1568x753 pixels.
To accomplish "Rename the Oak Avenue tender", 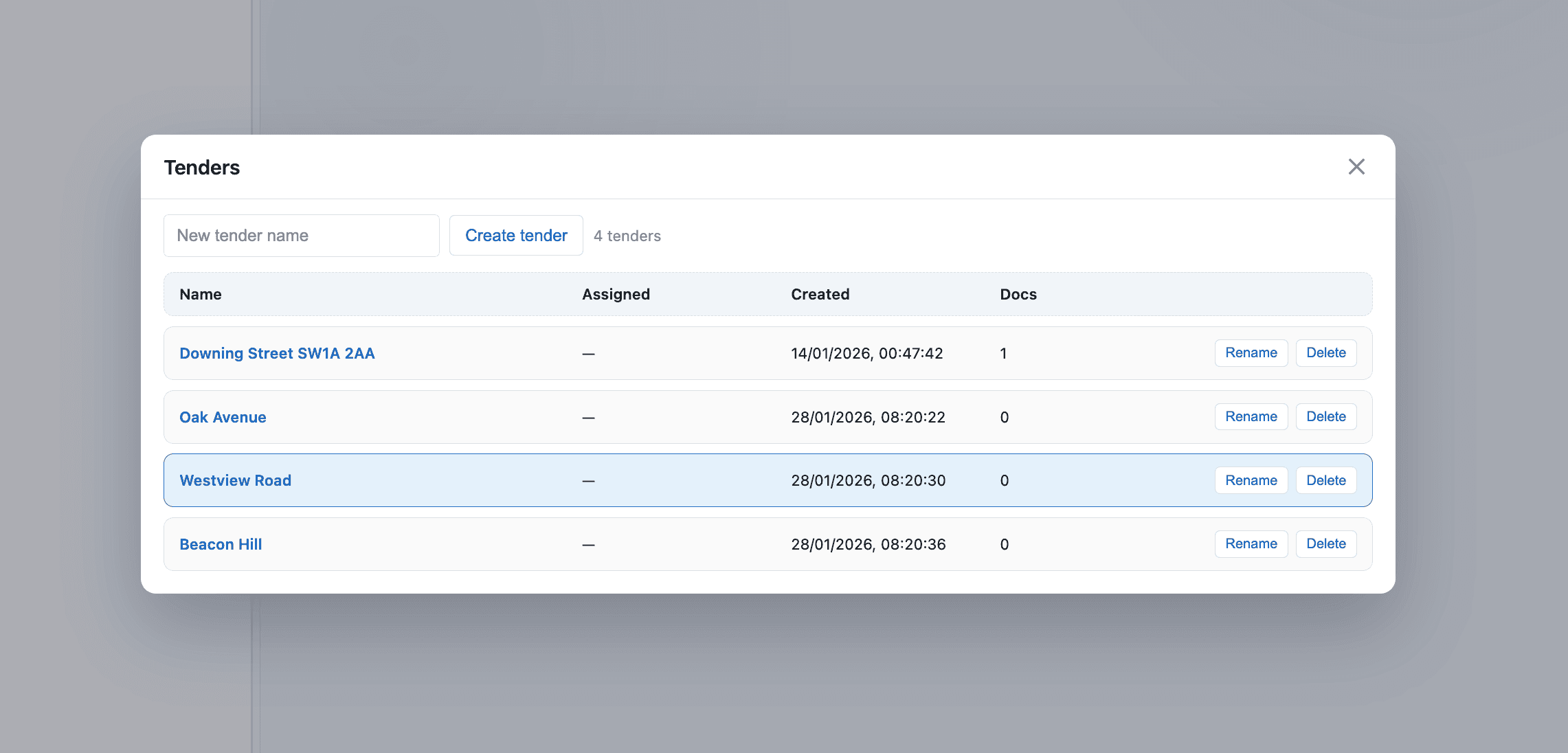I will 1251,417.
